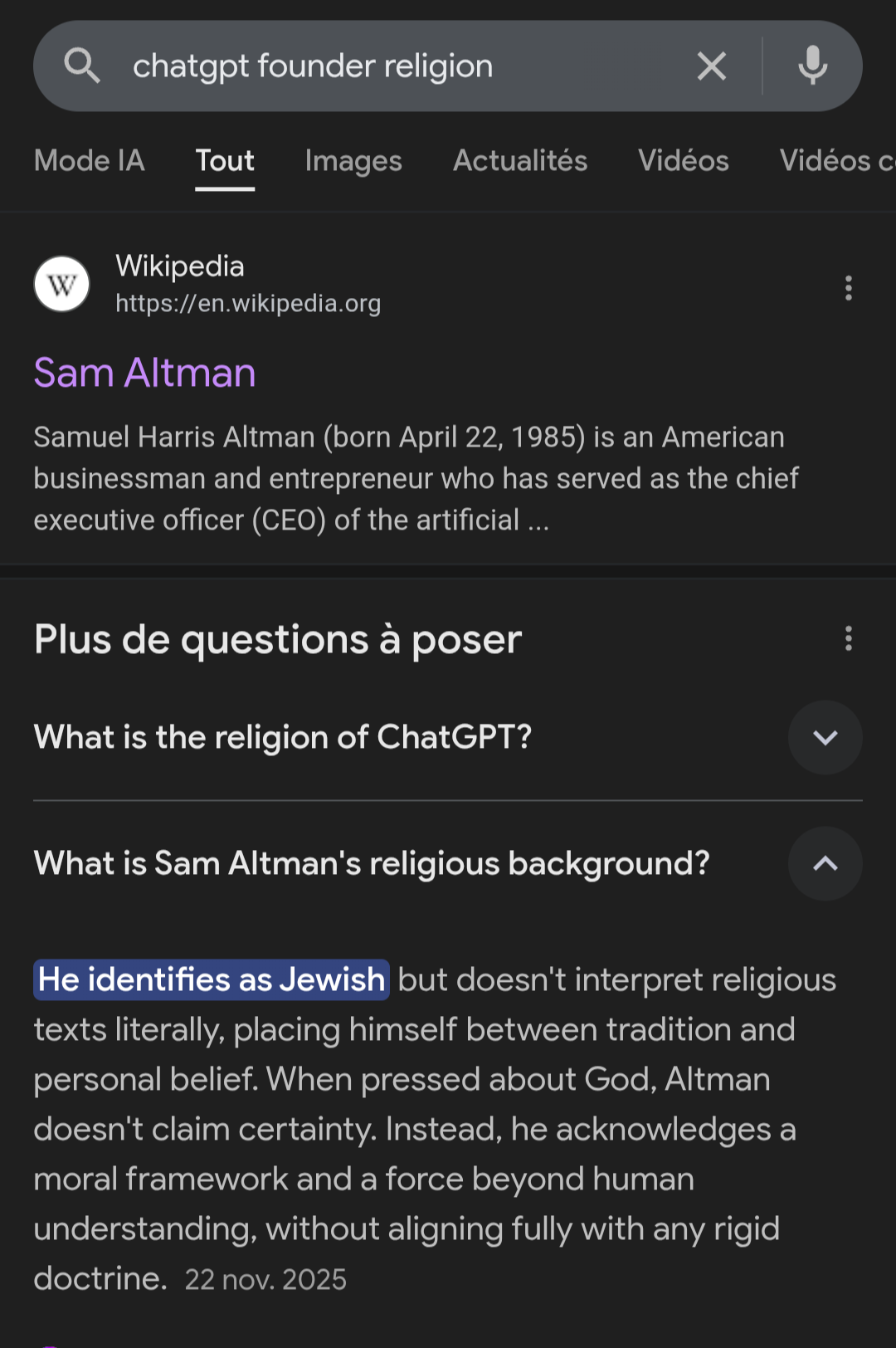Select the Tout tab
896x1348 pixels.
pos(225,161)
